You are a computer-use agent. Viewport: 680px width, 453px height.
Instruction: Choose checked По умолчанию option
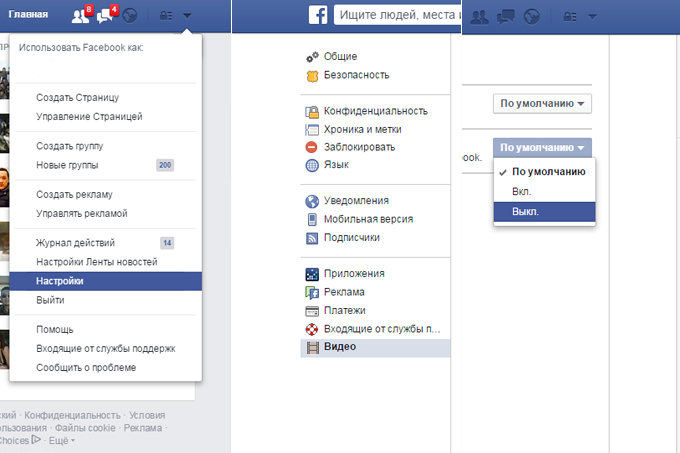pyautogui.click(x=544, y=172)
